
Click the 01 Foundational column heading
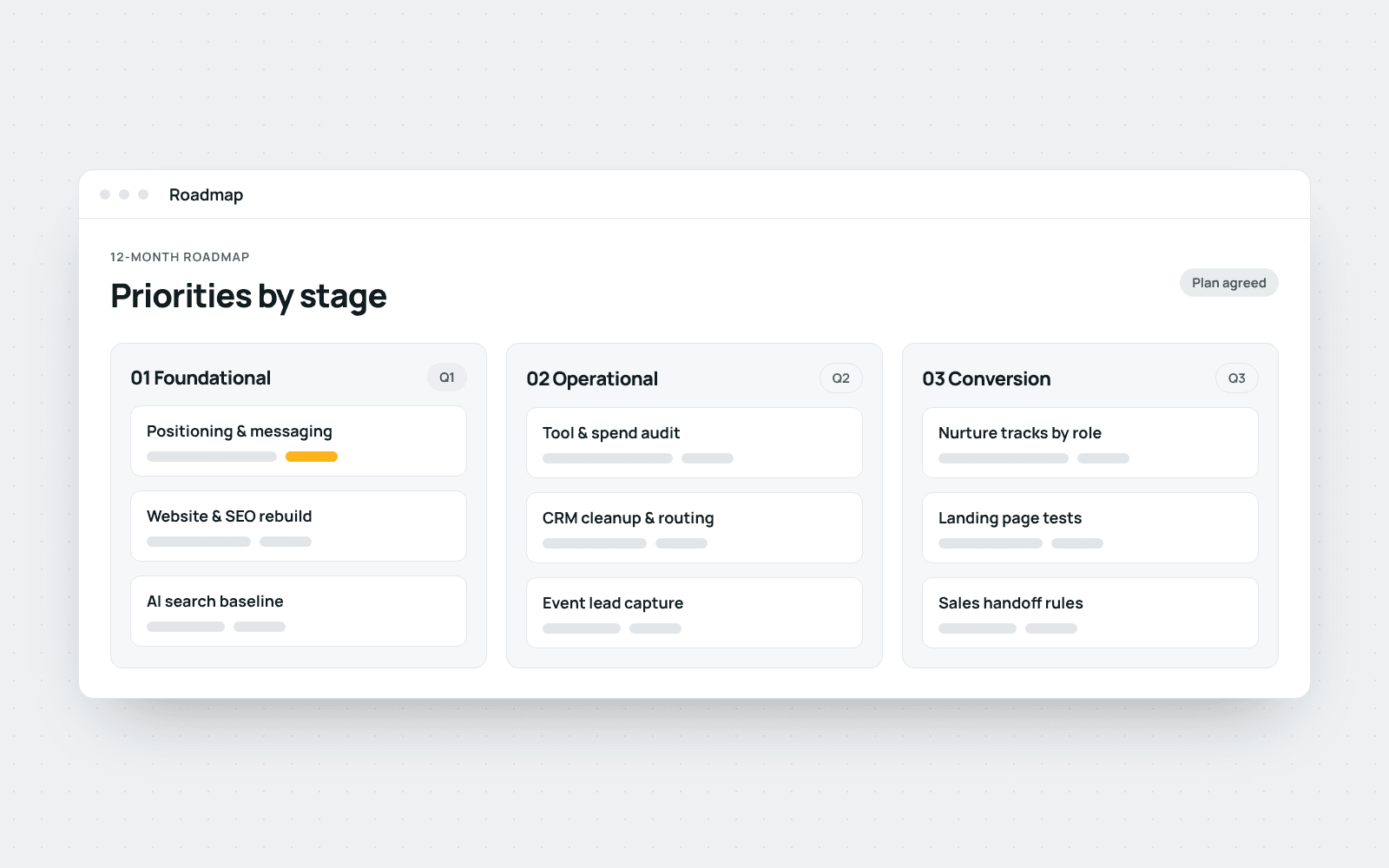point(201,378)
